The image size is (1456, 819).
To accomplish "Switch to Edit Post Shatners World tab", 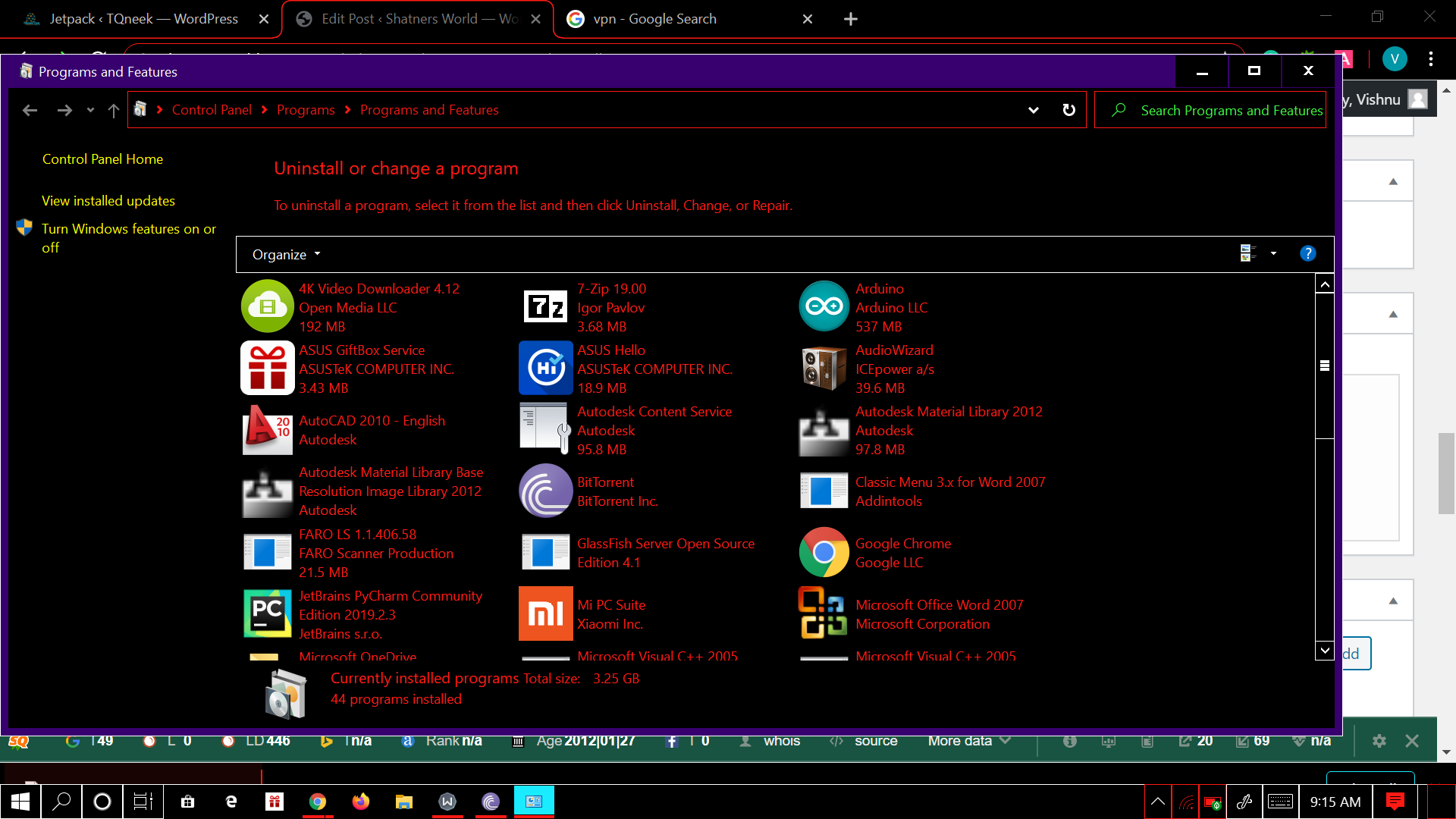I will 419,19.
